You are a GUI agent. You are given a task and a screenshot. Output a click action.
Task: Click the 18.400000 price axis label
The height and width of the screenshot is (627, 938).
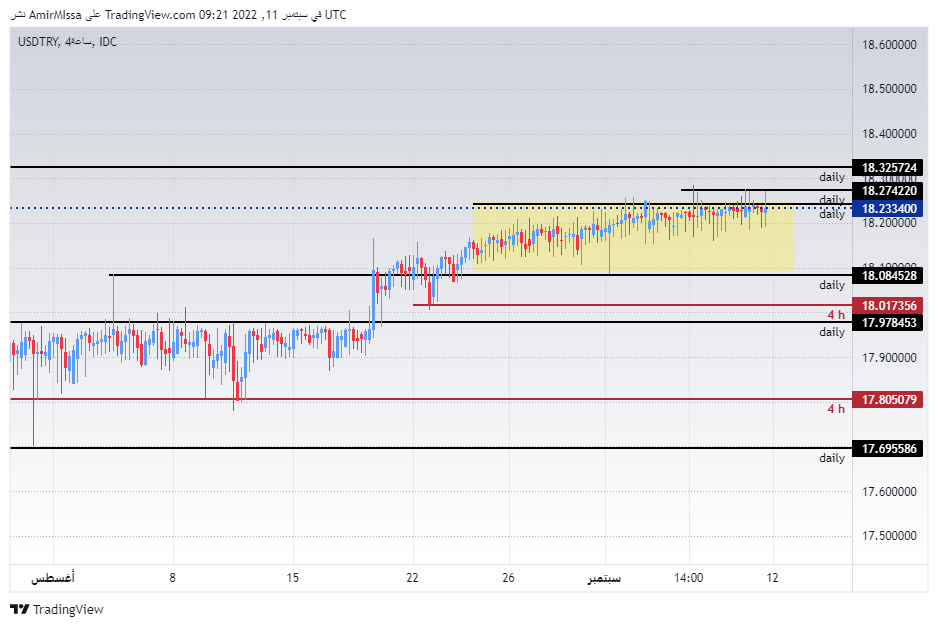pyautogui.click(x=889, y=134)
